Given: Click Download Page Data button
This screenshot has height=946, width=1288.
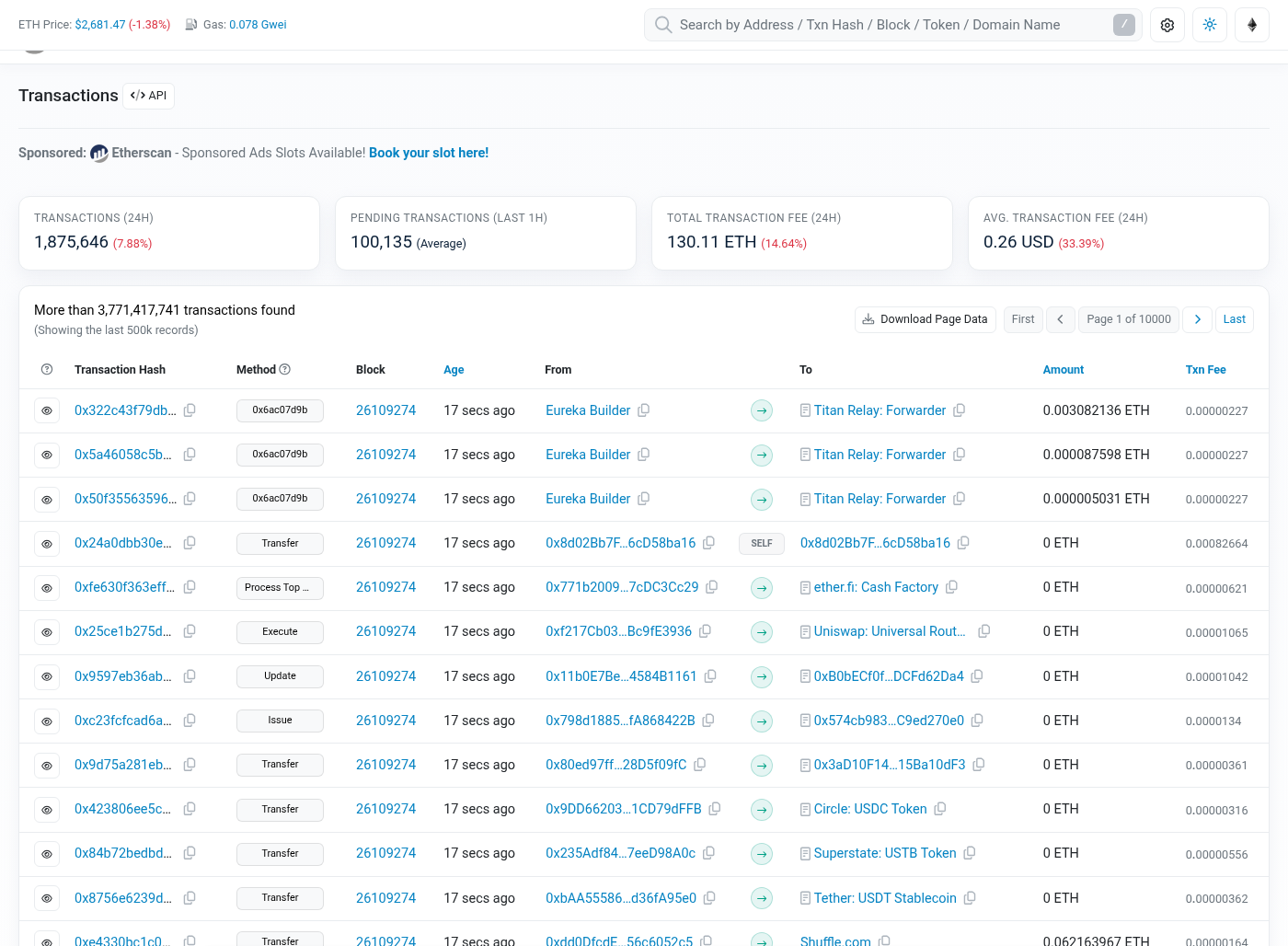Looking at the screenshot, I should click(926, 319).
